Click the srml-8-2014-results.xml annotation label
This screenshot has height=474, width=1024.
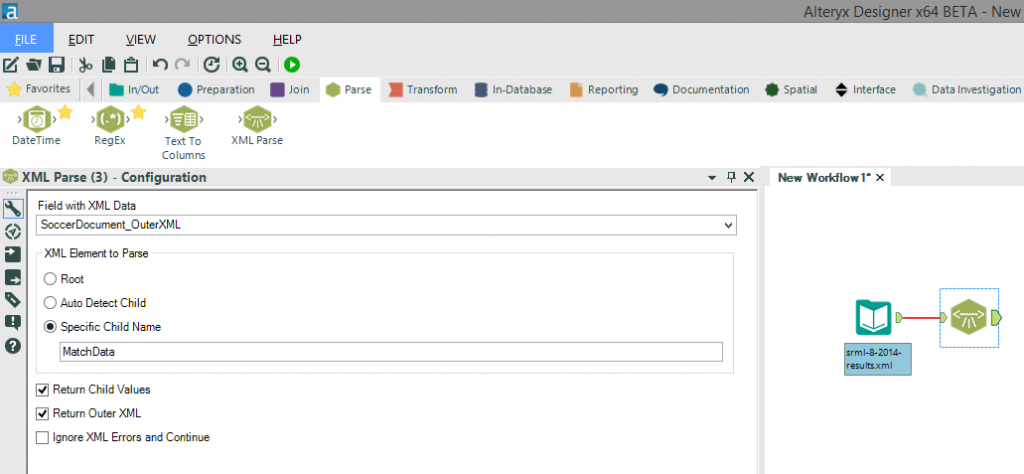(877, 360)
